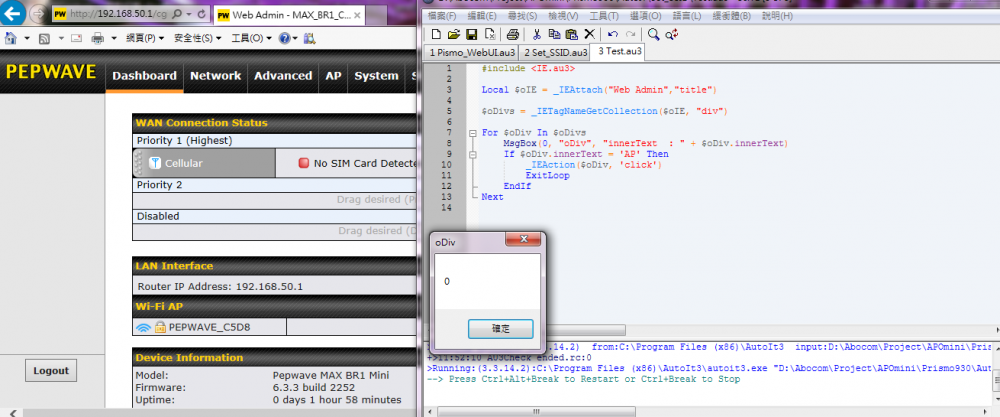1000x417 pixels.
Task: Open the Network tab in Pepwave
Action: (216, 76)
